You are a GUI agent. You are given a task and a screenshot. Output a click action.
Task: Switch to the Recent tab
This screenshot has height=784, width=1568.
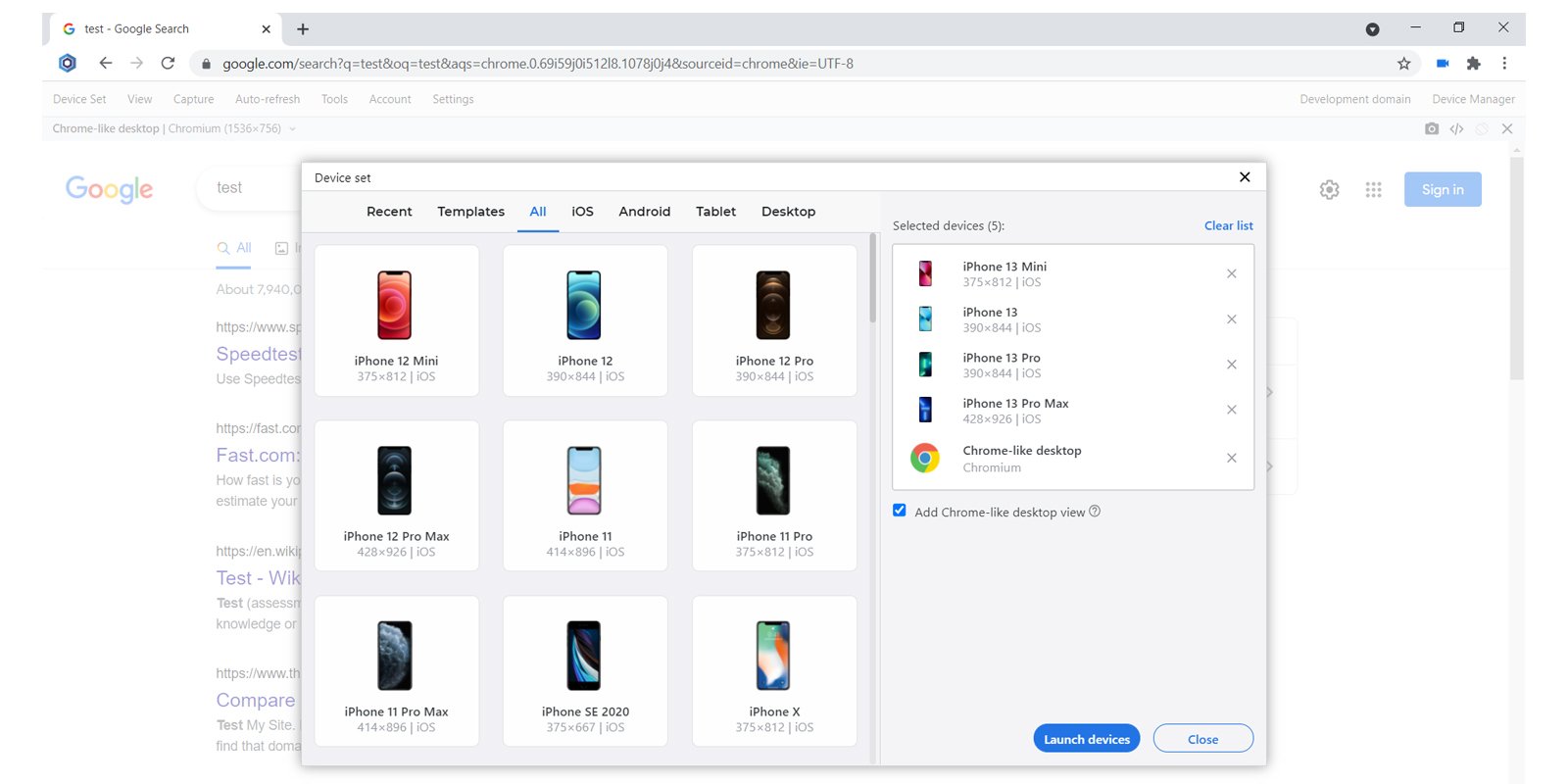point(389,212)
